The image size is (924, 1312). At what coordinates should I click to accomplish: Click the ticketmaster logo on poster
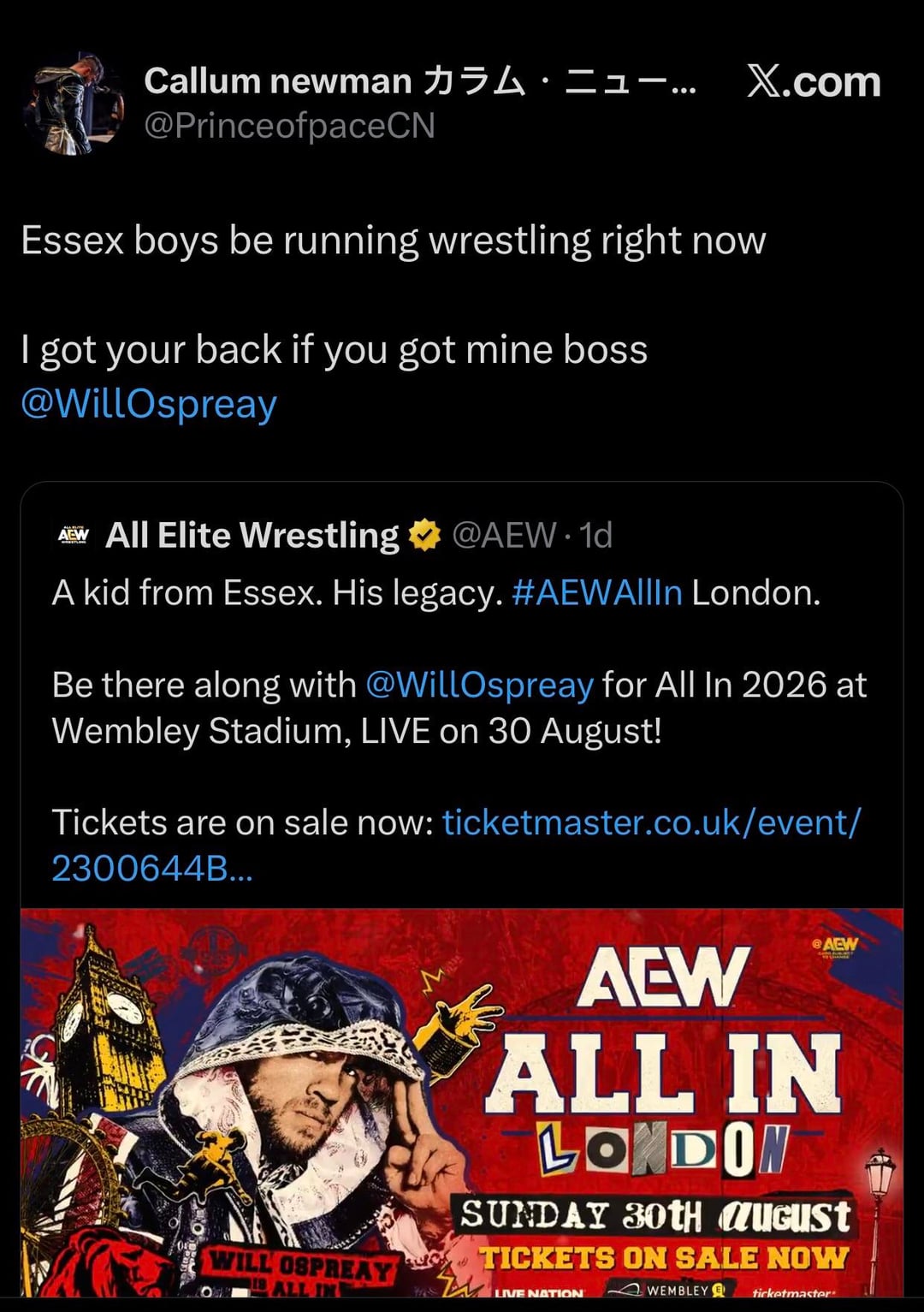[792, 1293]
